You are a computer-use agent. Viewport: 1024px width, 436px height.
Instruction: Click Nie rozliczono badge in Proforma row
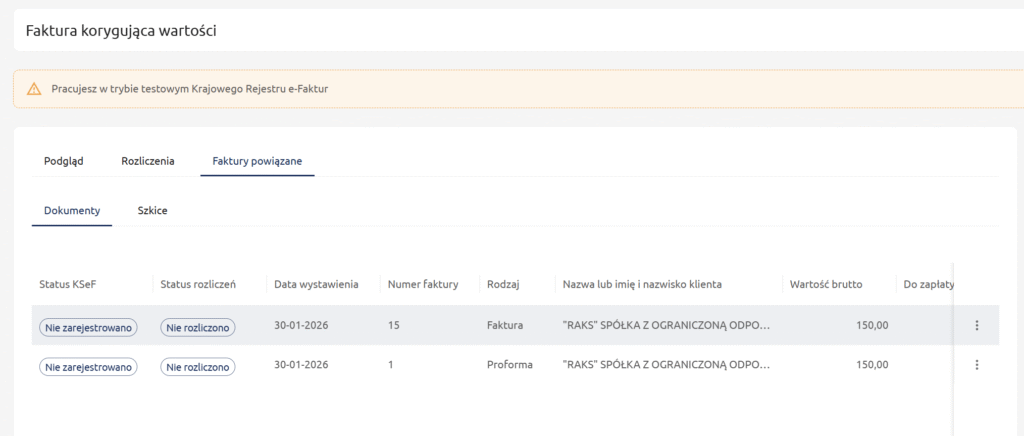click(200, 367)
